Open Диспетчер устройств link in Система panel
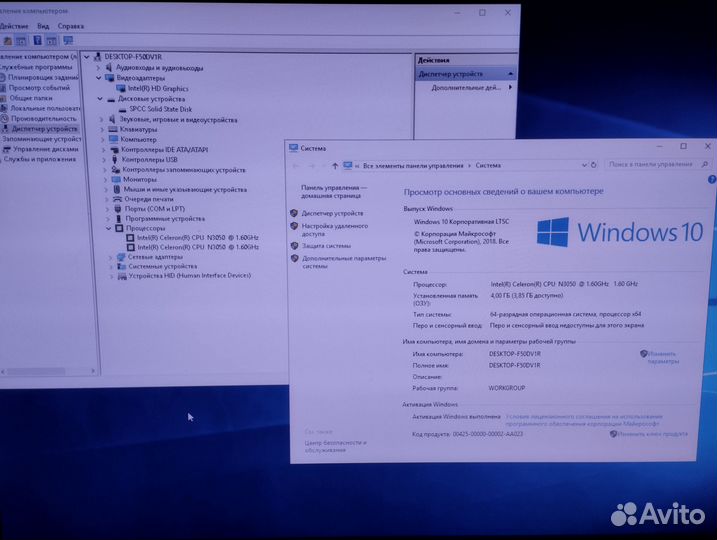The width and height of the screenshot is (717, 540). pos(333,213)
